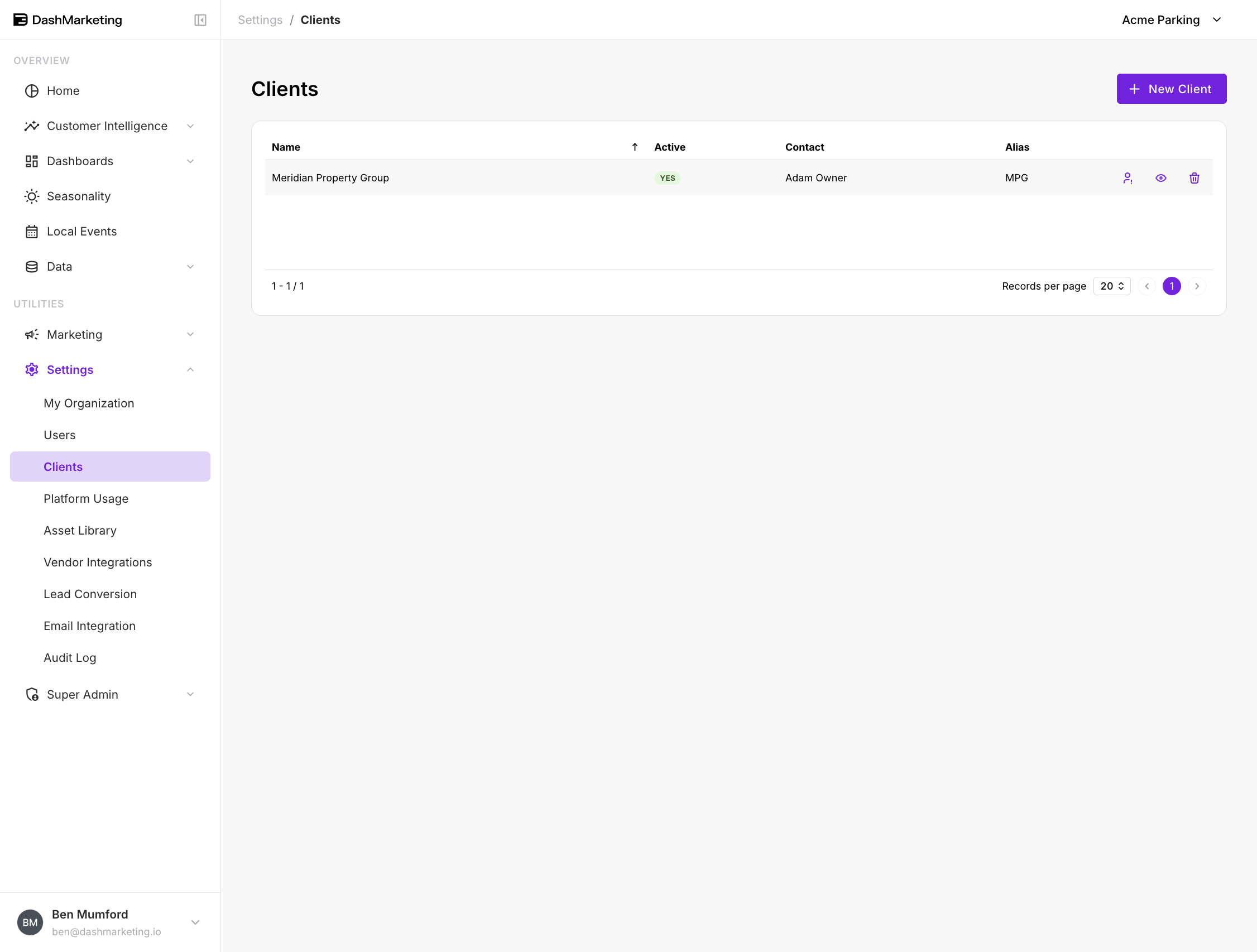Screen dimensions: 1257x952
Task: Click the Local Events calendar icon
Action: point(32,232)
